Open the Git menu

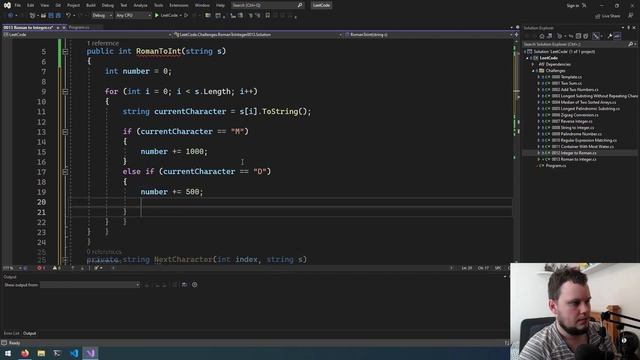58,5
